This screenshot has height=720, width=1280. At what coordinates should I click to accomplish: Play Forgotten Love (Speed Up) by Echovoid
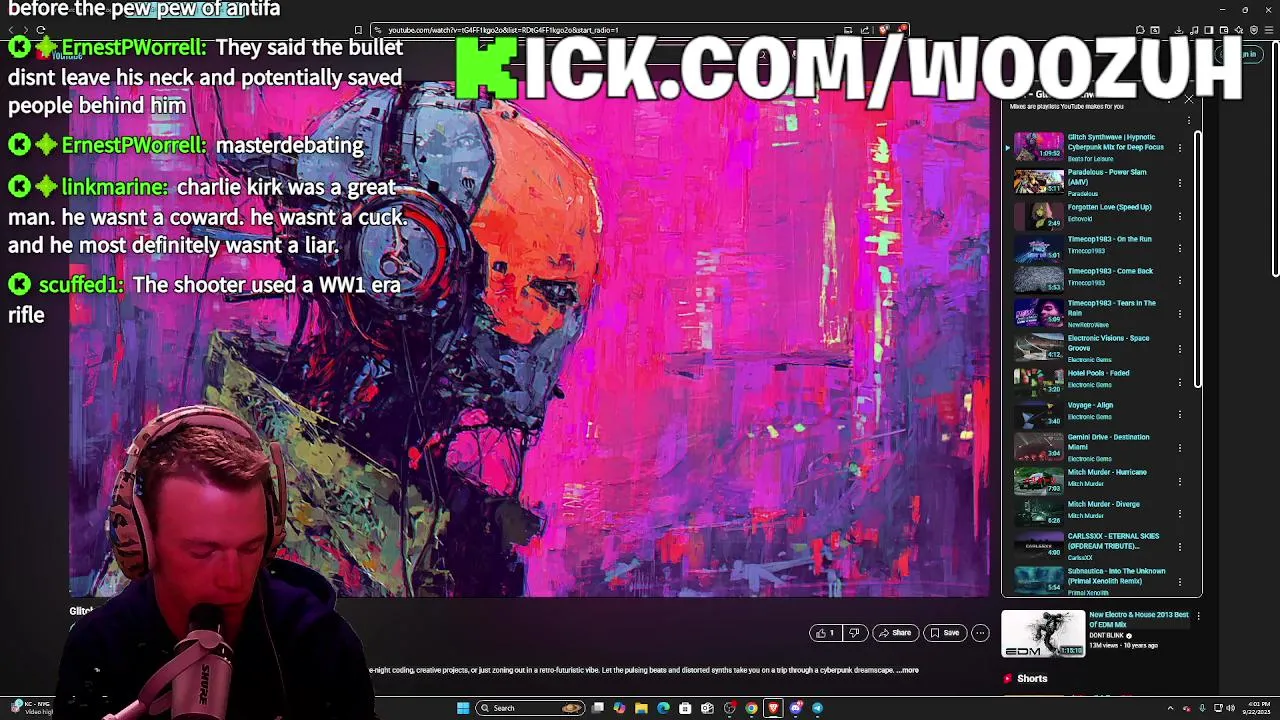[x=1038, y=215]
